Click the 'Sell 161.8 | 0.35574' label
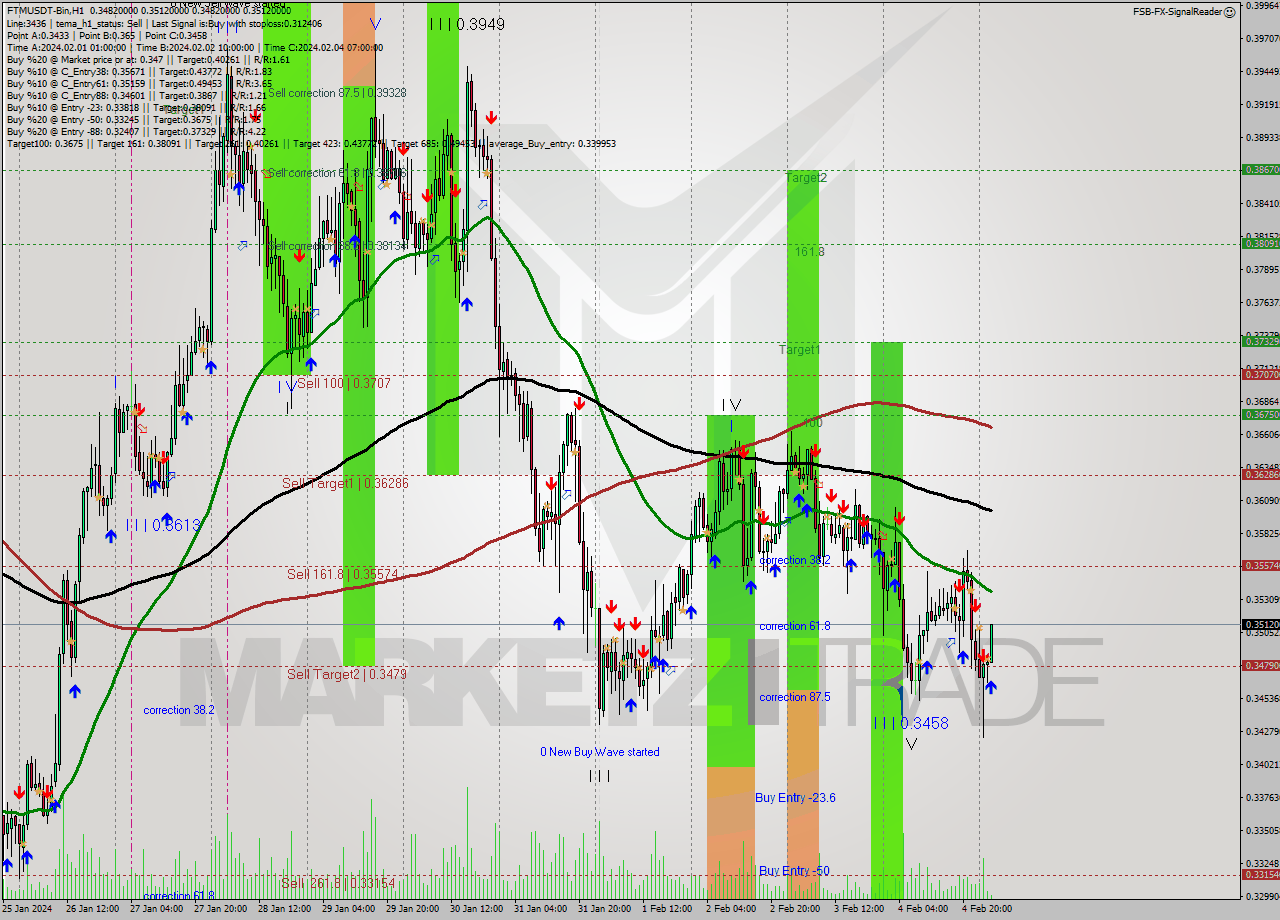 [343, 574]
